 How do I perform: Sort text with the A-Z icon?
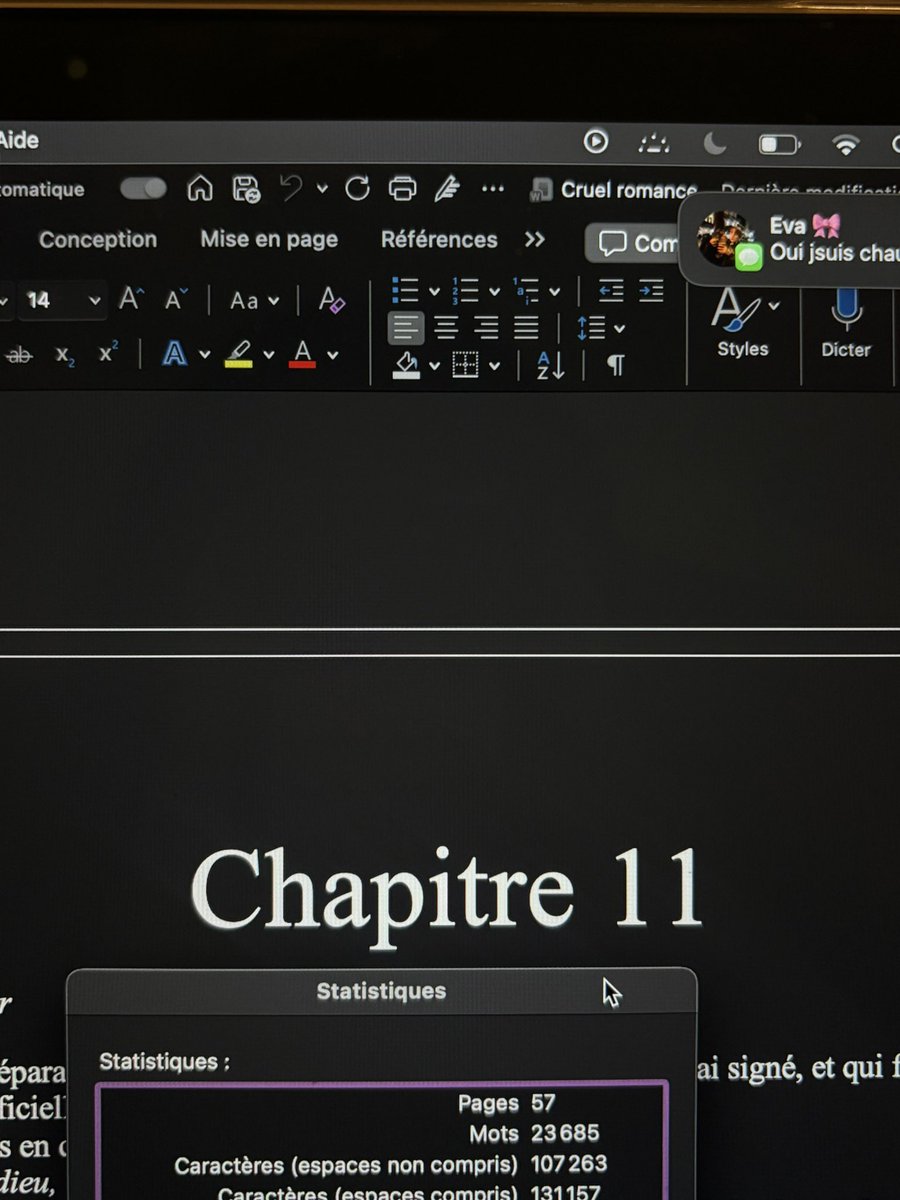551,366
